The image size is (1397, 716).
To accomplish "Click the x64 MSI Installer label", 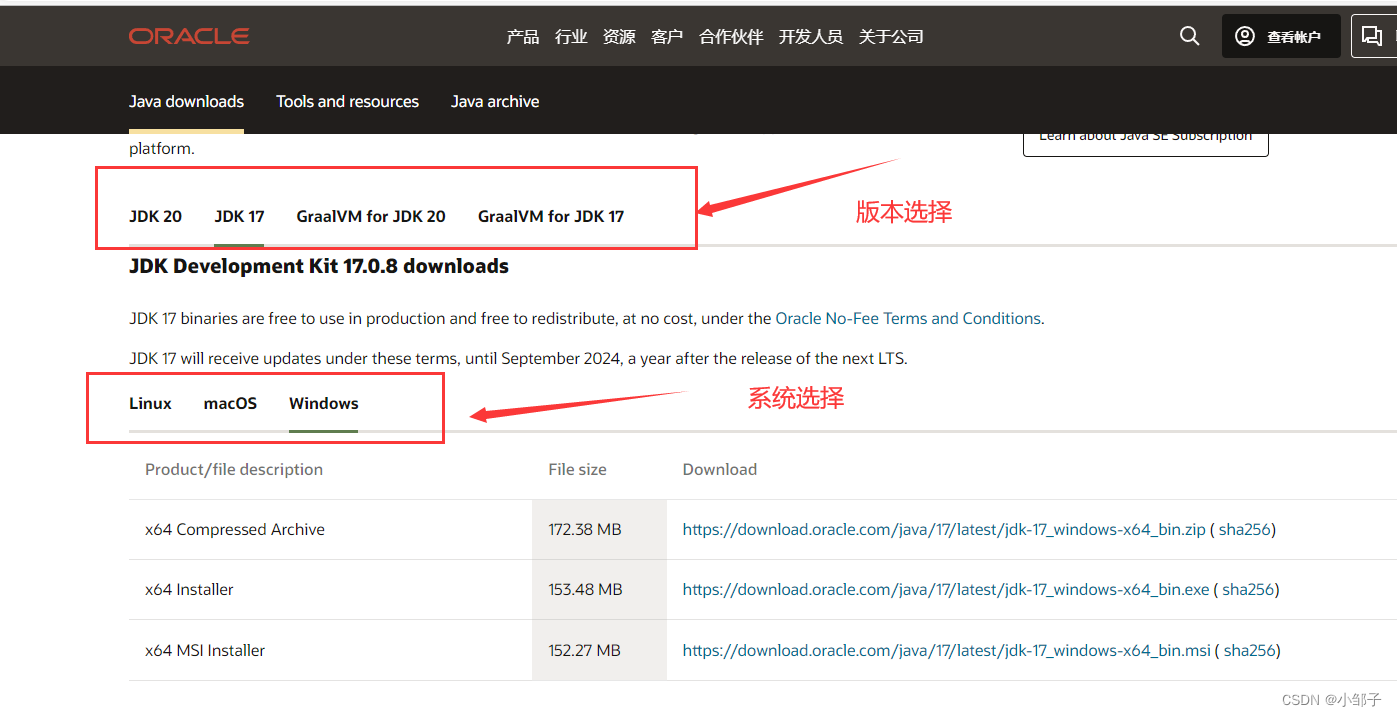I will tap(205, 650).
